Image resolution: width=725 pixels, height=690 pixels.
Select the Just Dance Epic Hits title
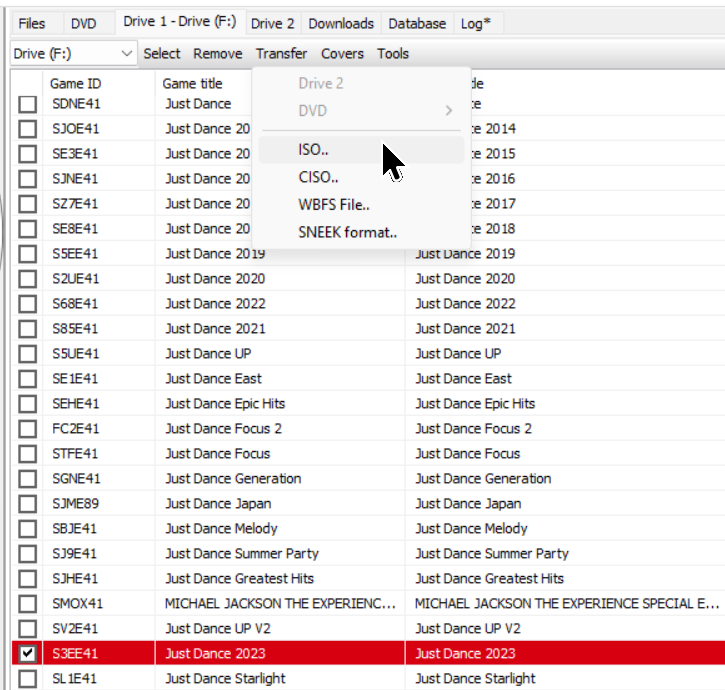point(225,404)
